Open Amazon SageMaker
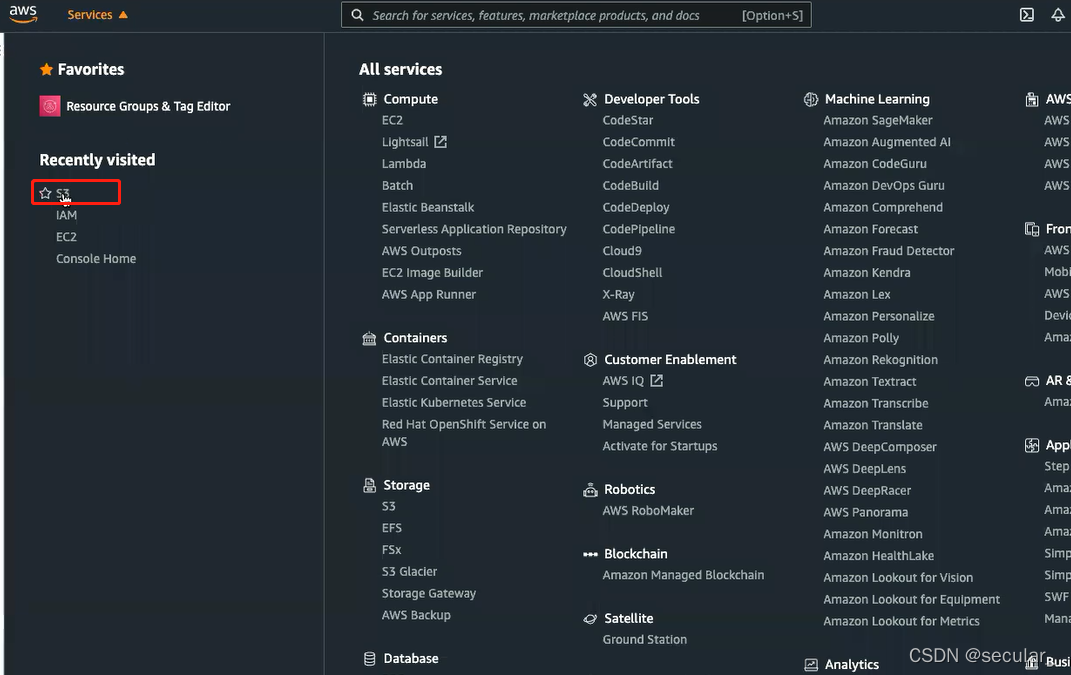The height and width of the screenshot is (675, 1071). click(x=878, y=120)
